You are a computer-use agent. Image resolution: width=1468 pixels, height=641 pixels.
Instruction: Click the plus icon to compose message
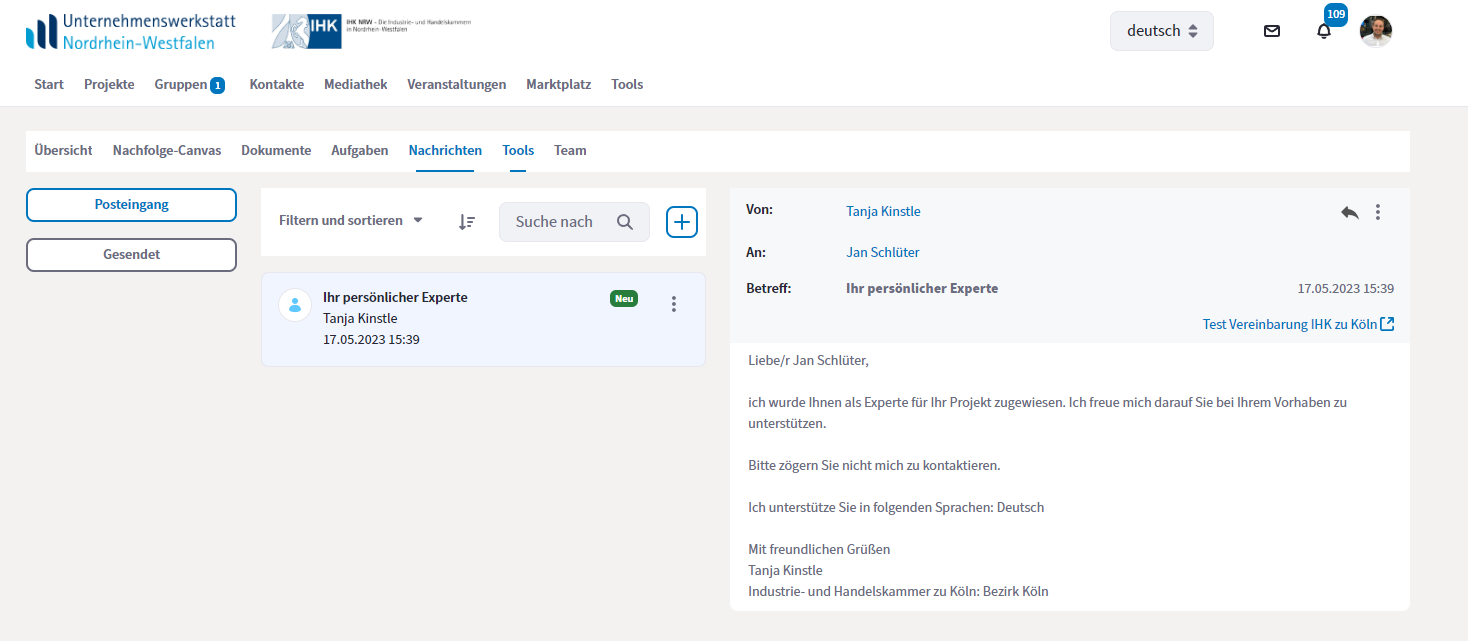(x=682, y=222)
